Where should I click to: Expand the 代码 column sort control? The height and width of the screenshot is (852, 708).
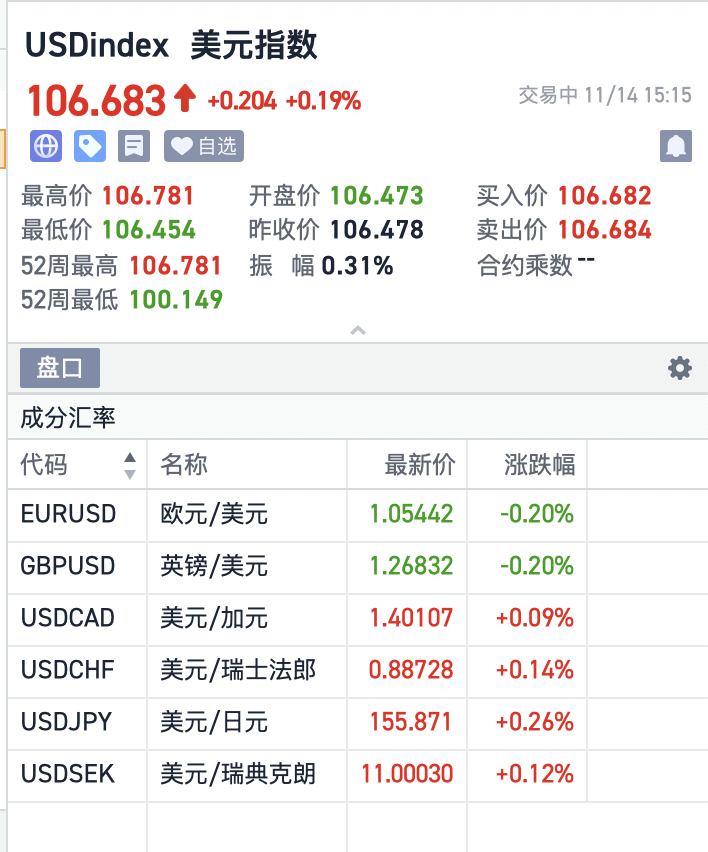(x=130, y=464)
